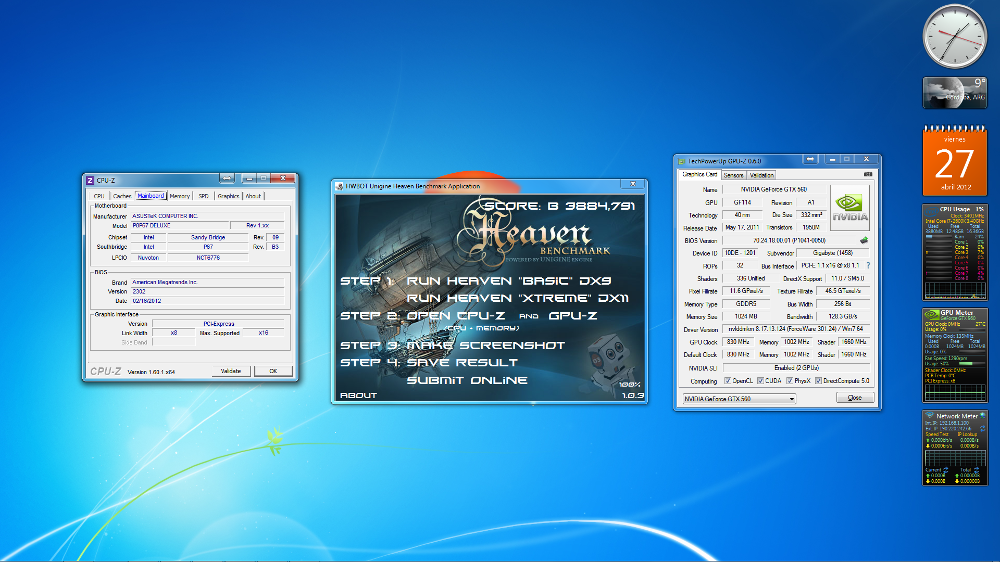This screenshot has width=1000, height=562.
Task: Click Submit Online in Heaven app
Action: coord(467,380)
